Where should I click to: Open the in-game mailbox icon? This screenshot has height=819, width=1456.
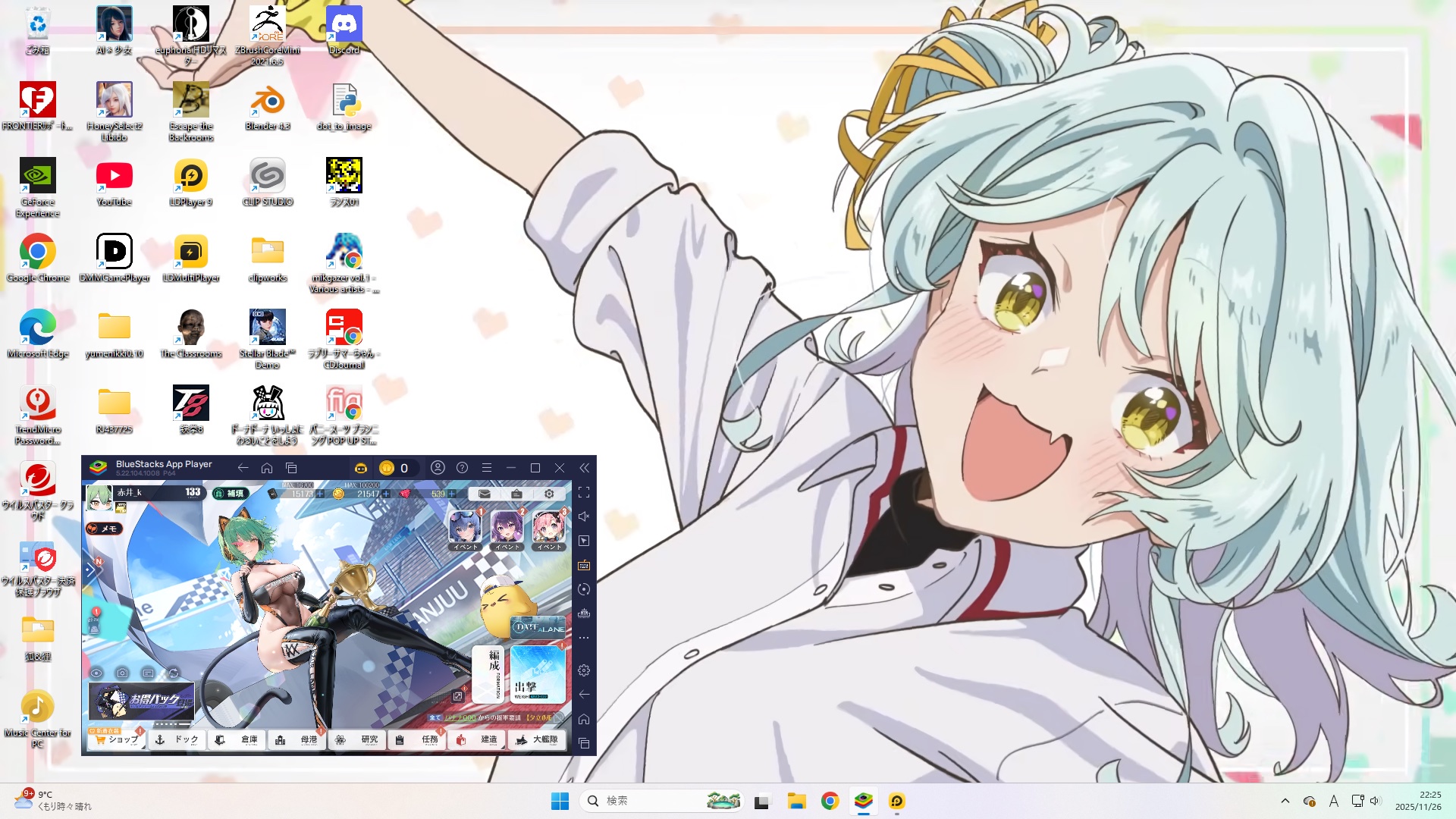(485, 494)
